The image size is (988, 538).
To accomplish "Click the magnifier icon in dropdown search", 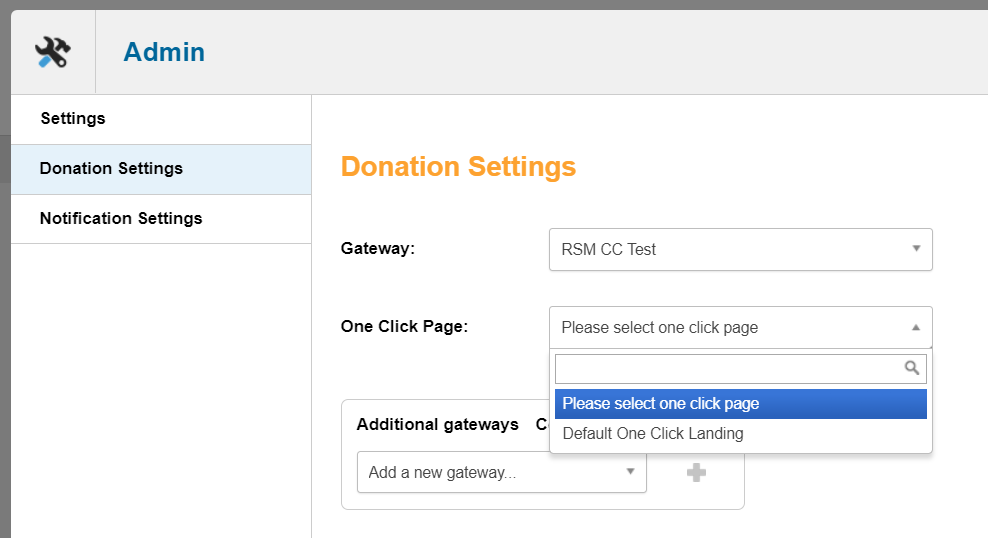I will point(912,368).
